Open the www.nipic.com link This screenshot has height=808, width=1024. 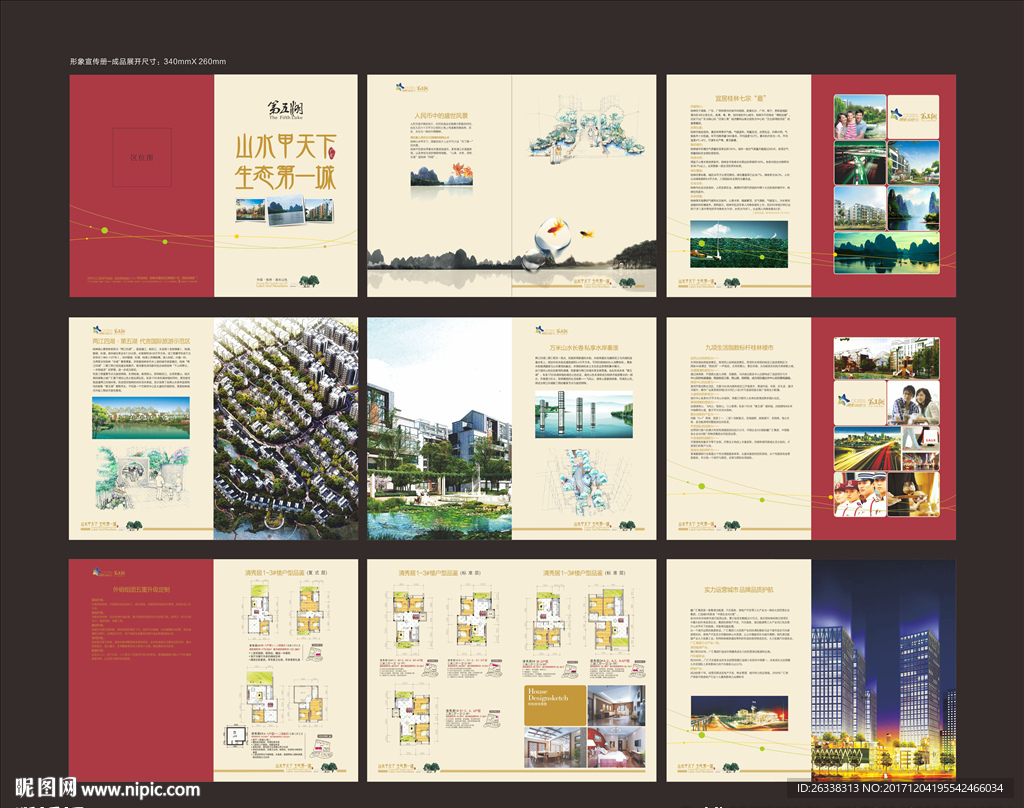(x=140, y=790)
